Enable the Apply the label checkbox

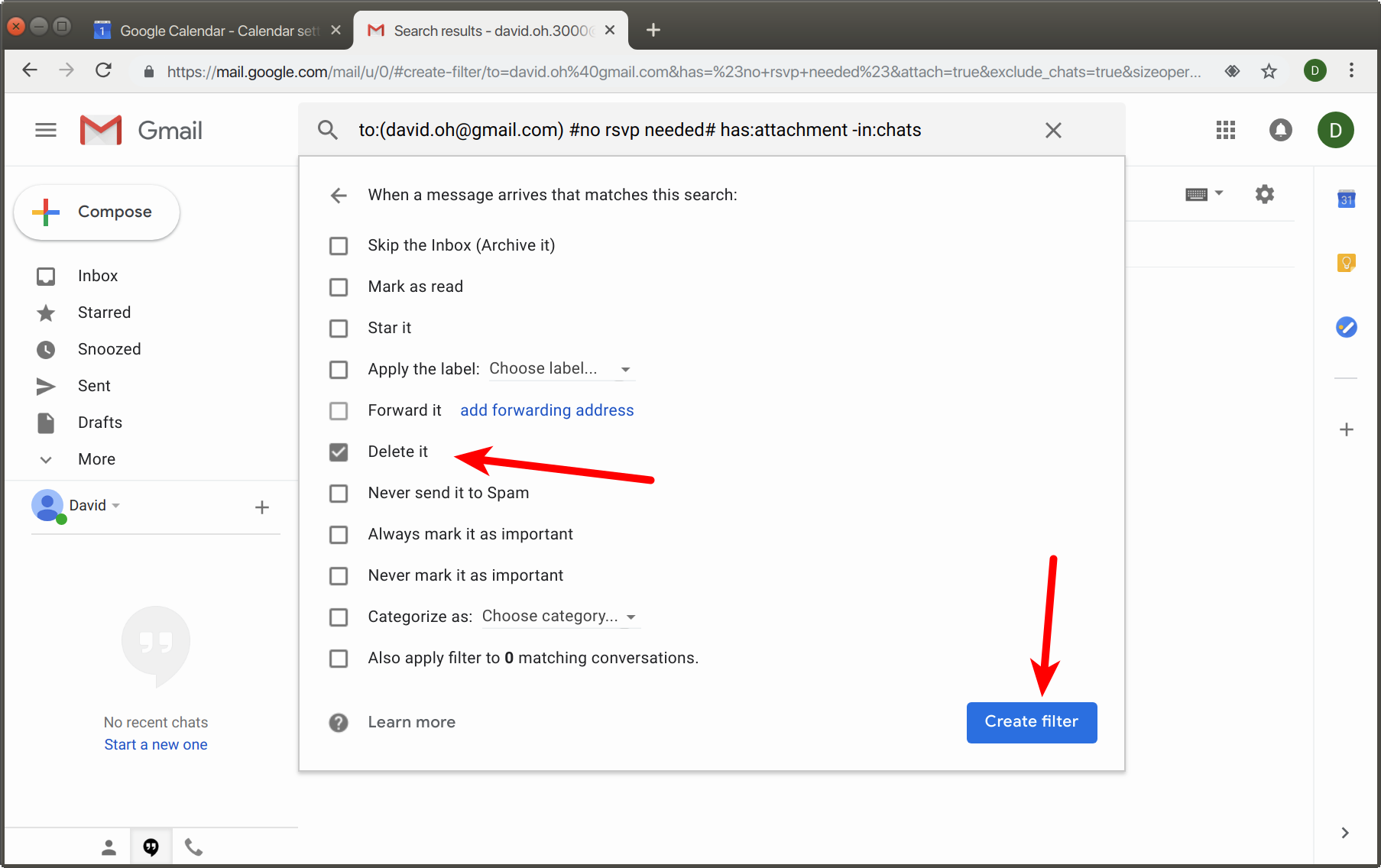[x=339, y=370]
